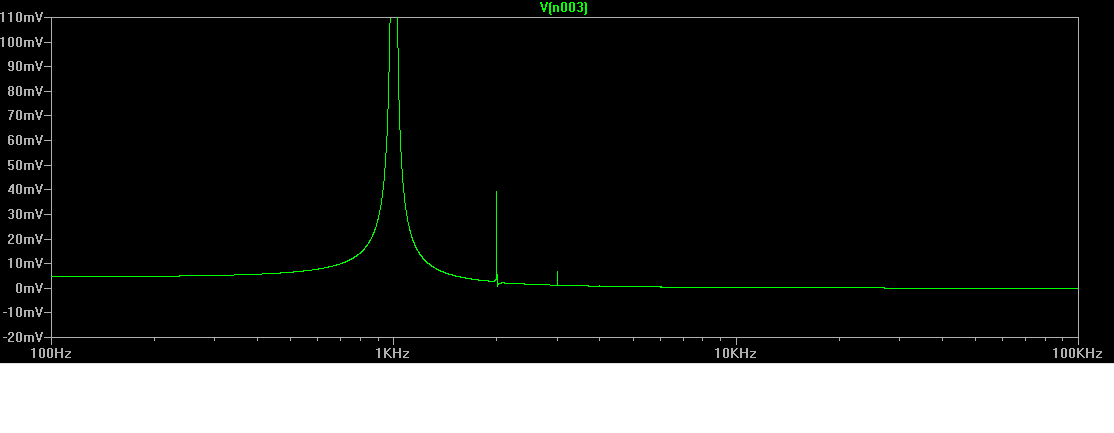Click the 110mV vertical axis label
1114x433 pixels.
[22, 17]
